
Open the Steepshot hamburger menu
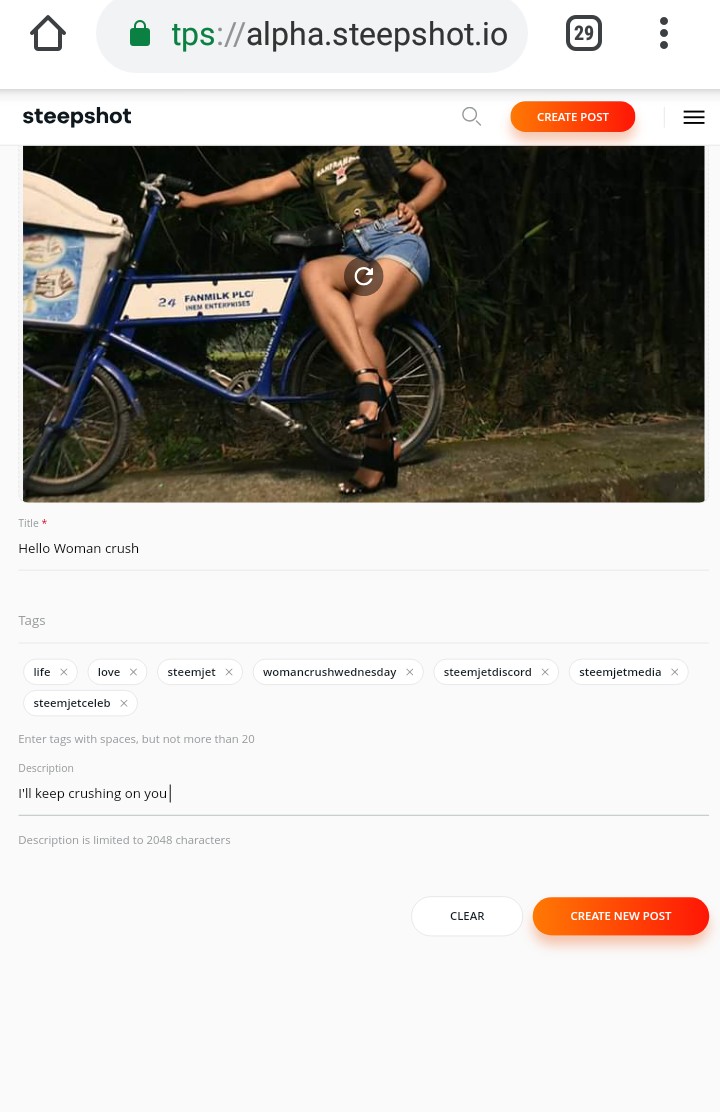tap(694, 117)
